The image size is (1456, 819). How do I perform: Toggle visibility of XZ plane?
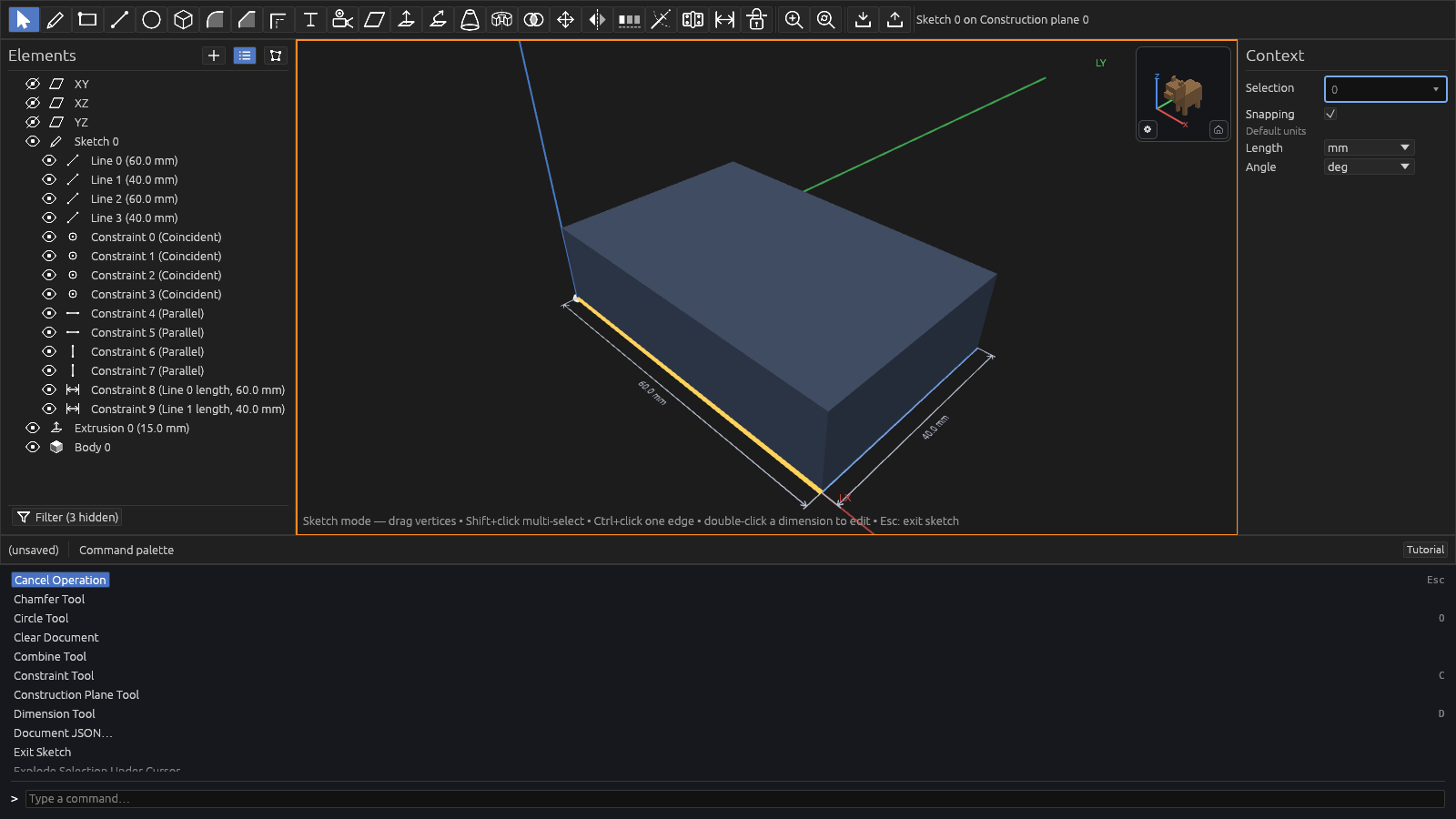click(33, 103)
